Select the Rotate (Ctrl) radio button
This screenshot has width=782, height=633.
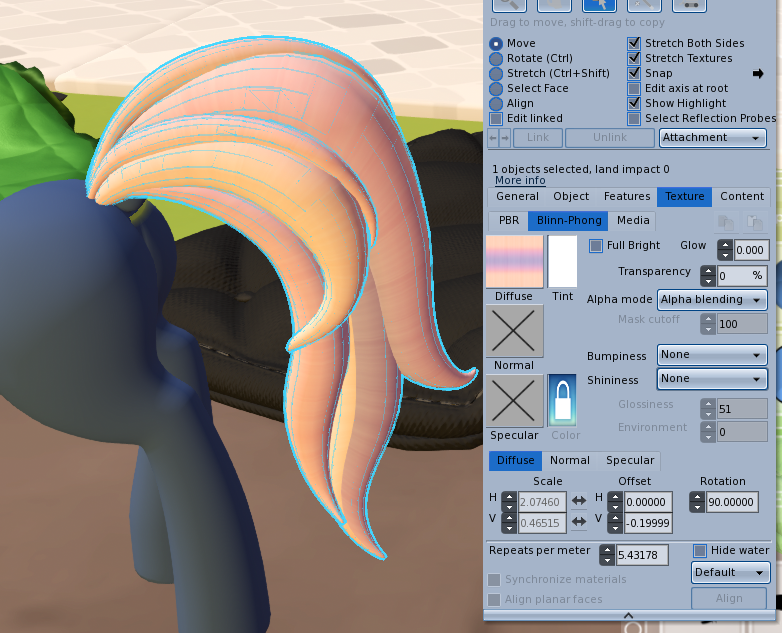496,59
